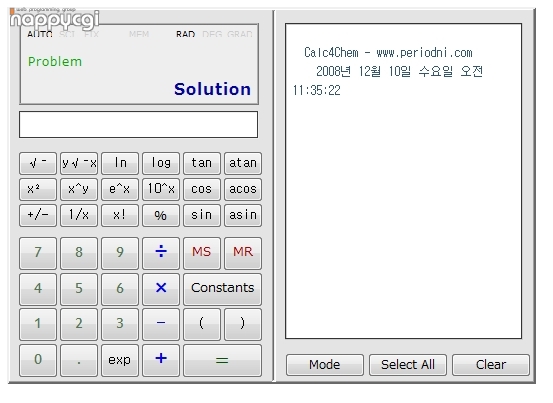Toggle the +/- sign button
This screenshot has height=403, width=553.
[x=38, y=215]
